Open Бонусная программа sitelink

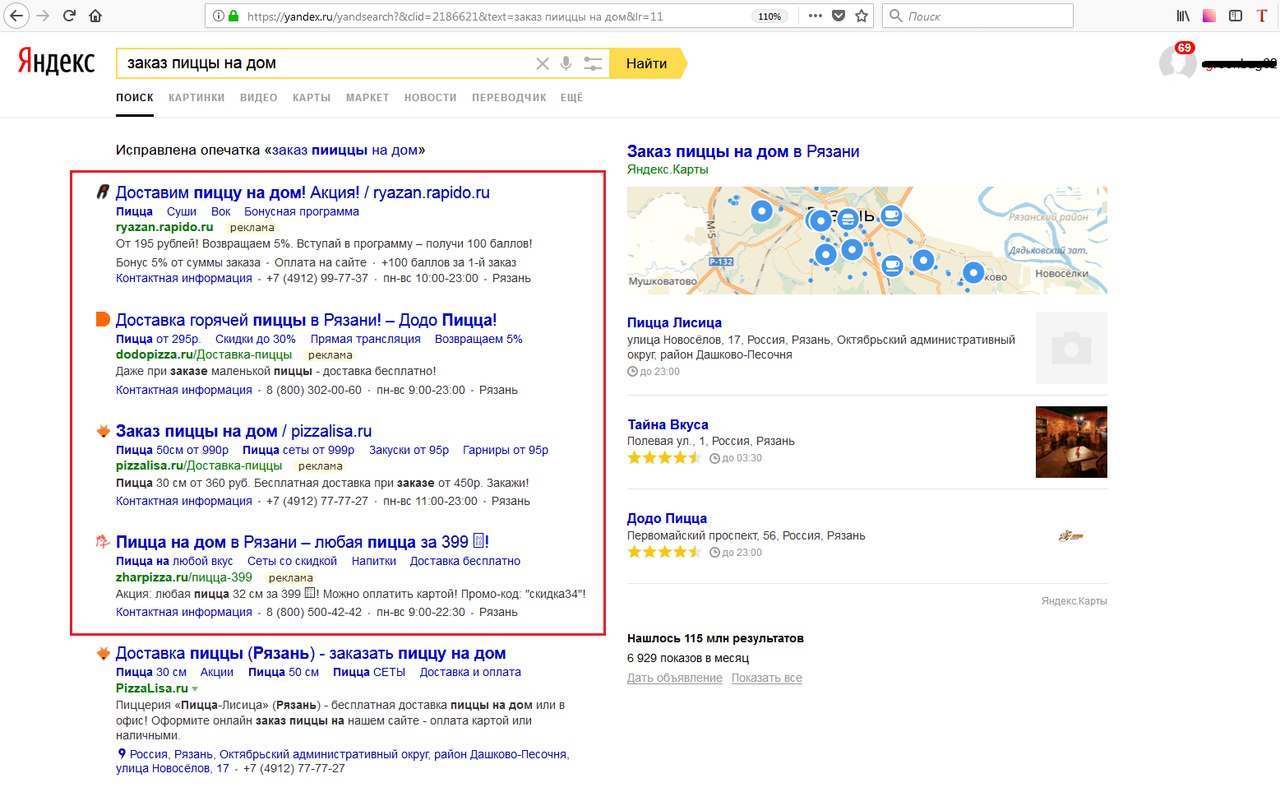(302, 212)
